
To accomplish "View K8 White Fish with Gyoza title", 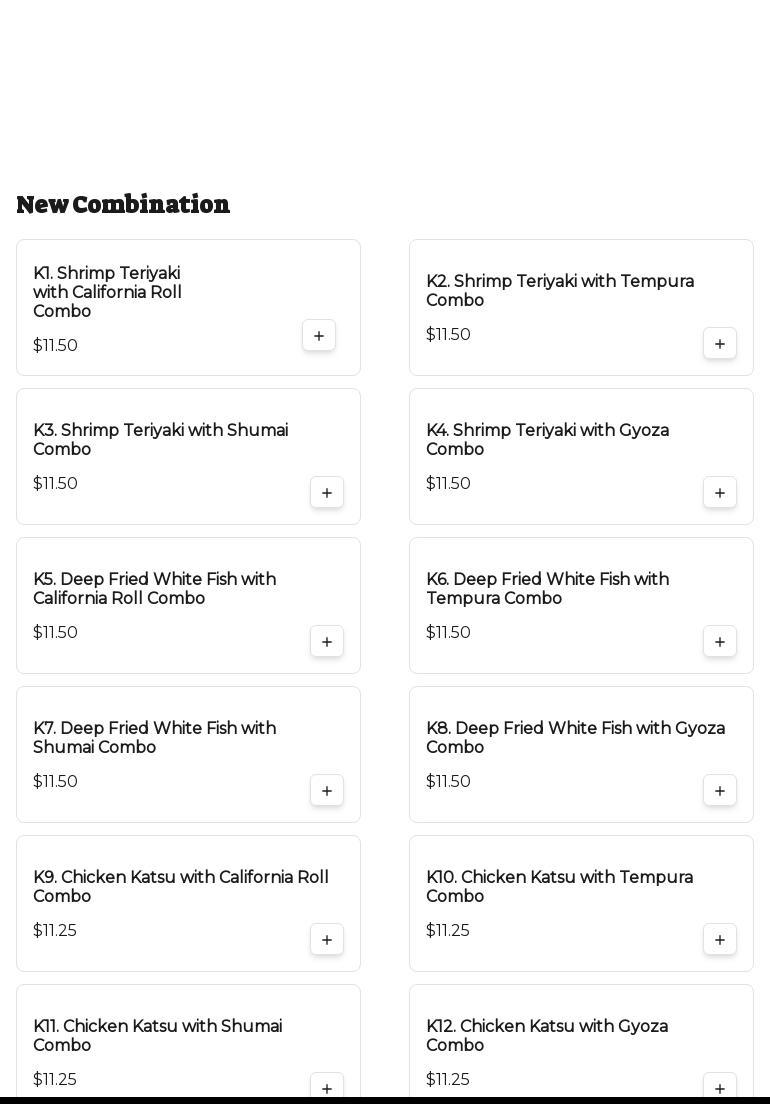I will point(575,738).
